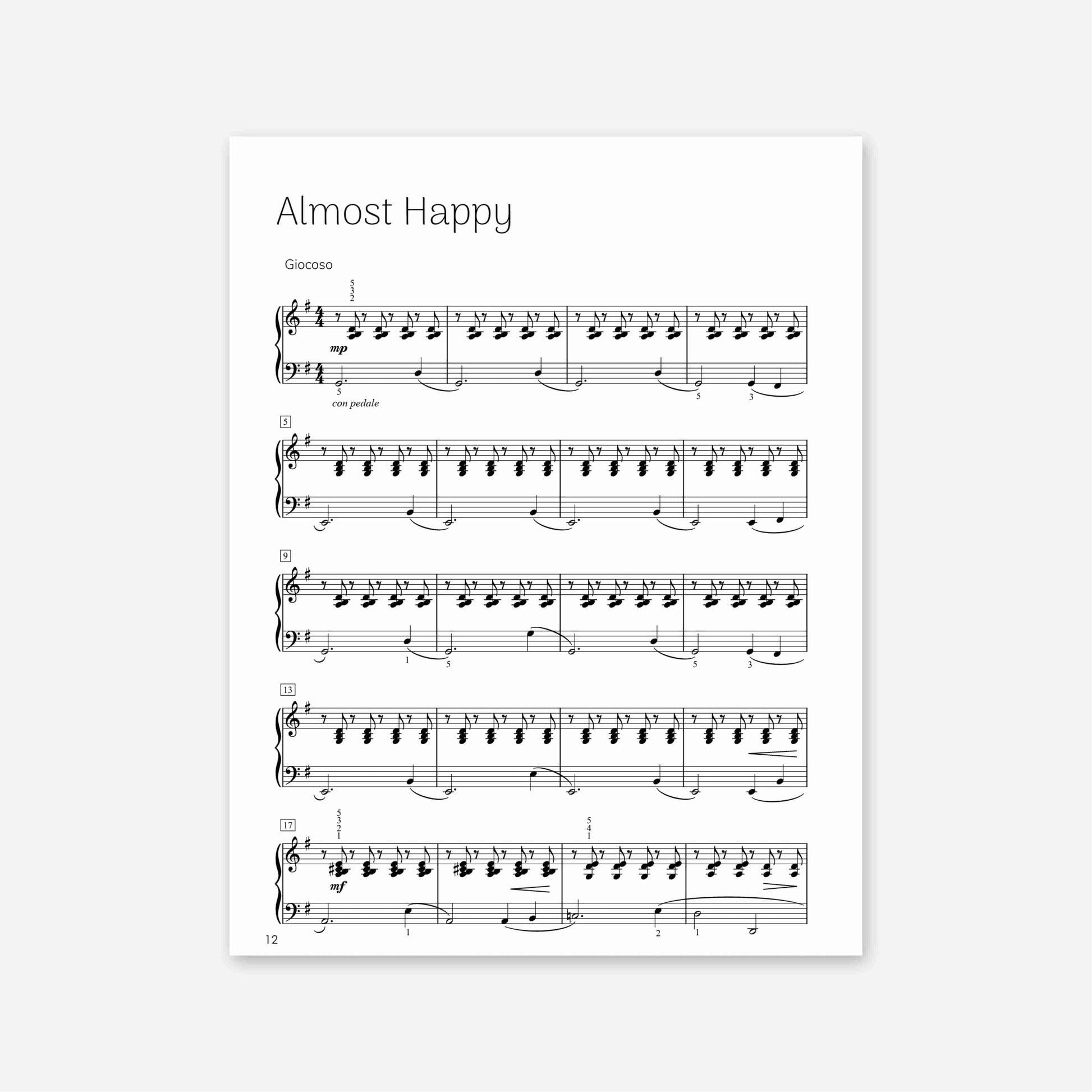Click the 5-3-2 fingering above first chord
The image size is (1092, 1092).
[x=352, y=291]
